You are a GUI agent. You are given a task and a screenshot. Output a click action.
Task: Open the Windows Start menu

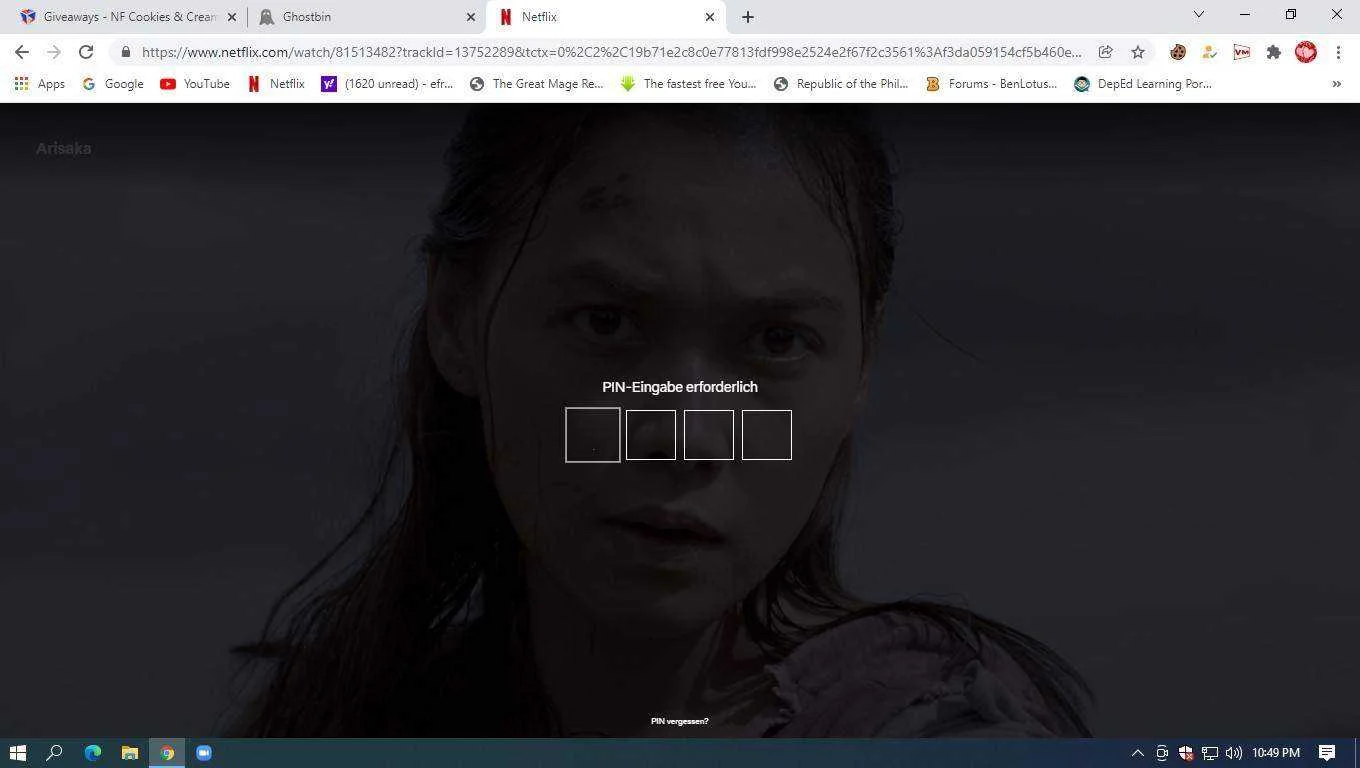click(x=17, y=753)
